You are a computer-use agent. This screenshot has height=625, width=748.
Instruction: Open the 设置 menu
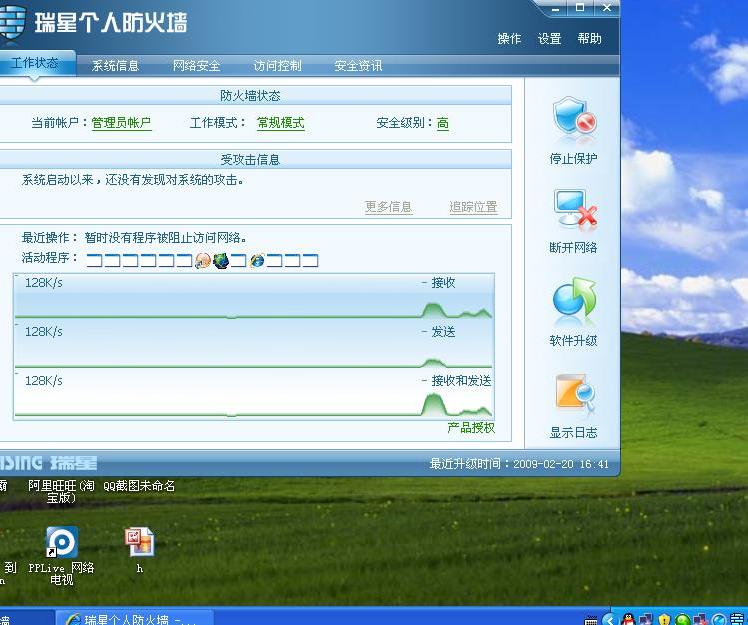[x=549, y=38]
